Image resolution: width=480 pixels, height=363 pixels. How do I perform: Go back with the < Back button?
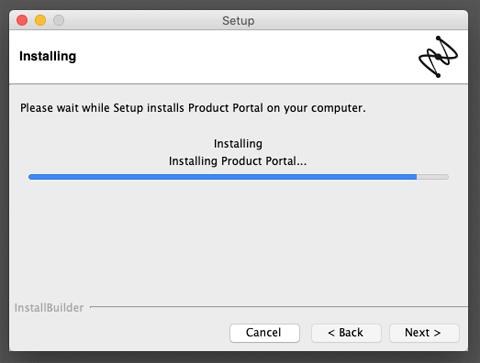(x=346, y=333)
